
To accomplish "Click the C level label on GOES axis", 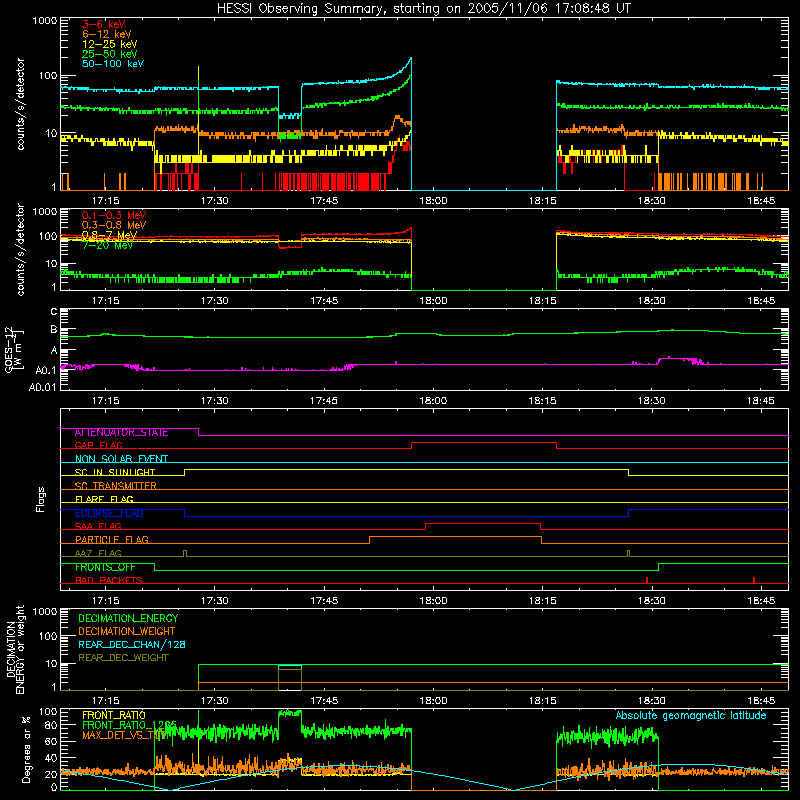I will click(54, 312).
